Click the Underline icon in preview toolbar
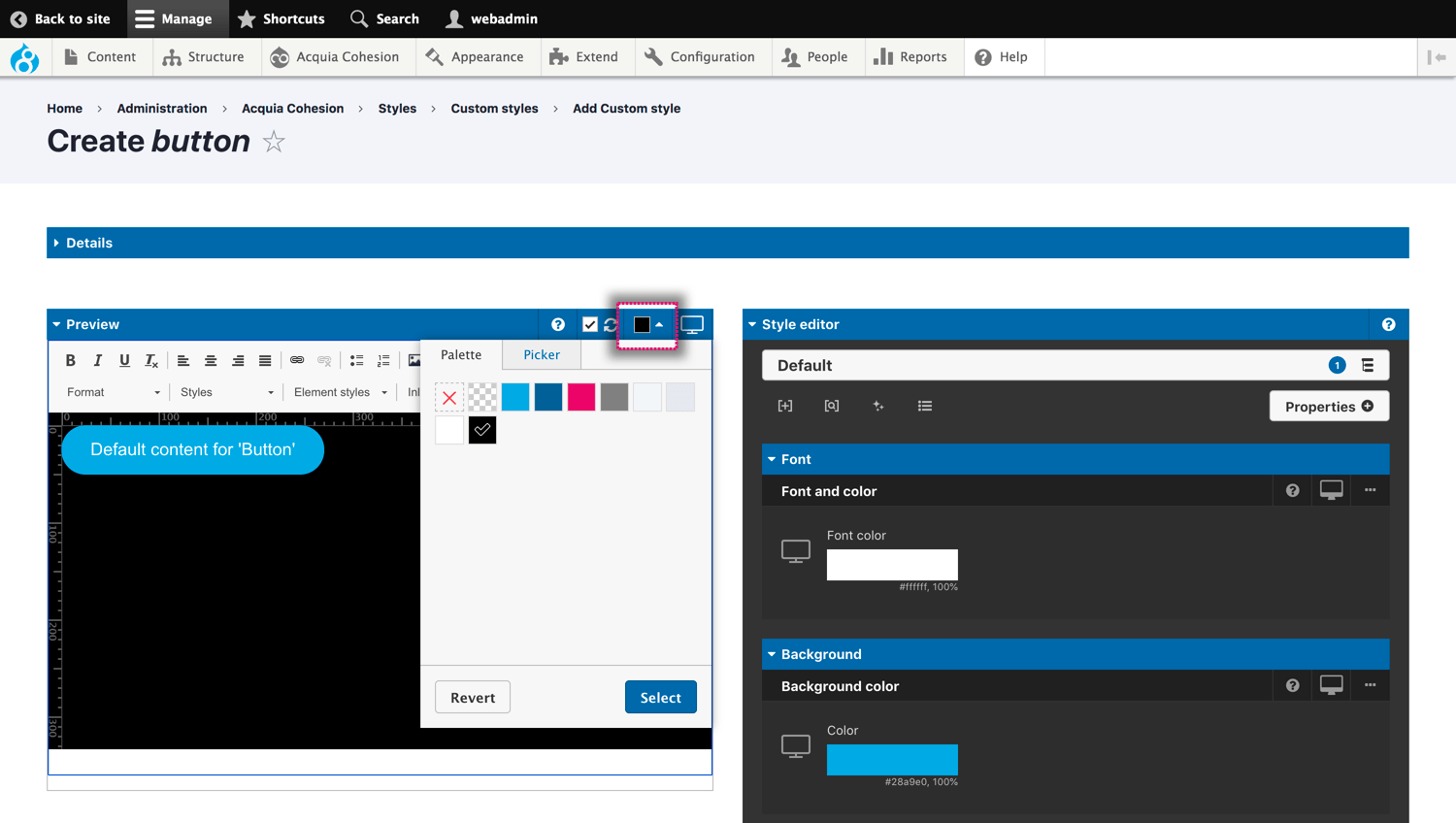The width and height of the screenshot is (1456, 823). (124, 360)
